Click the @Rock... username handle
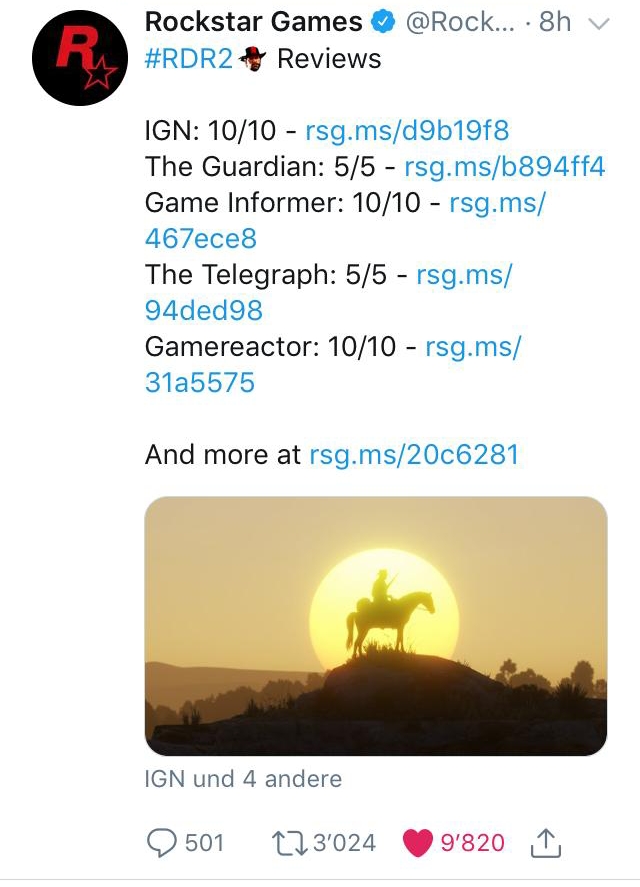Screen dimensions: 640x887 tap(459, 23)
